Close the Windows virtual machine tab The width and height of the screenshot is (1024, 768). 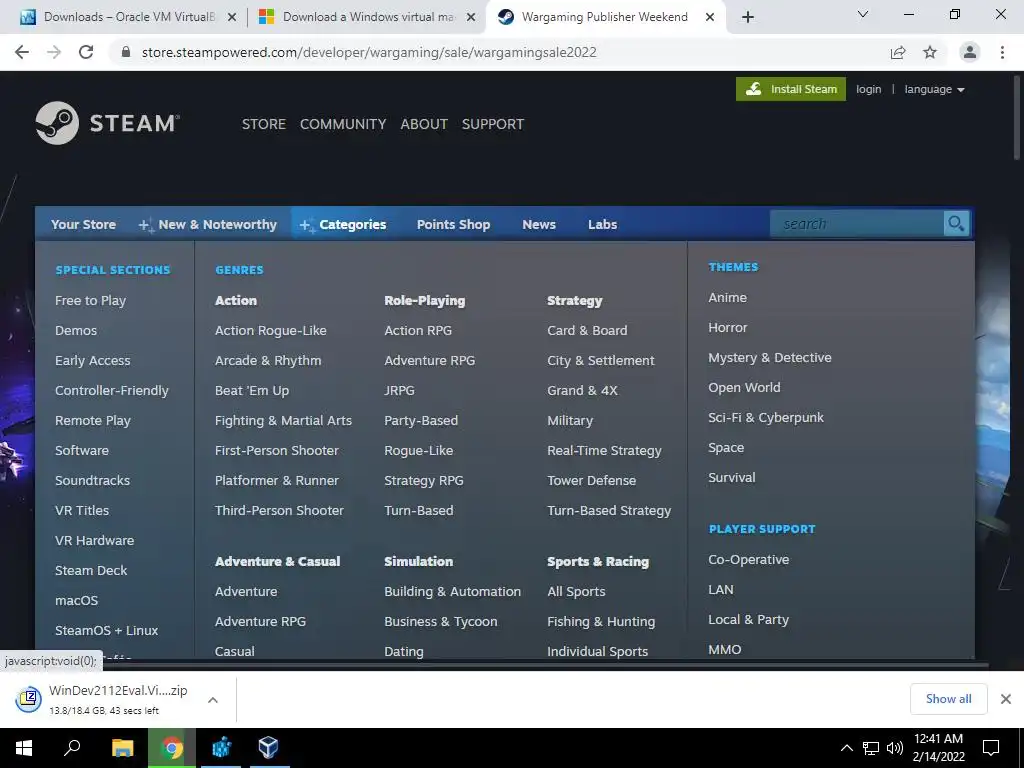470,17
